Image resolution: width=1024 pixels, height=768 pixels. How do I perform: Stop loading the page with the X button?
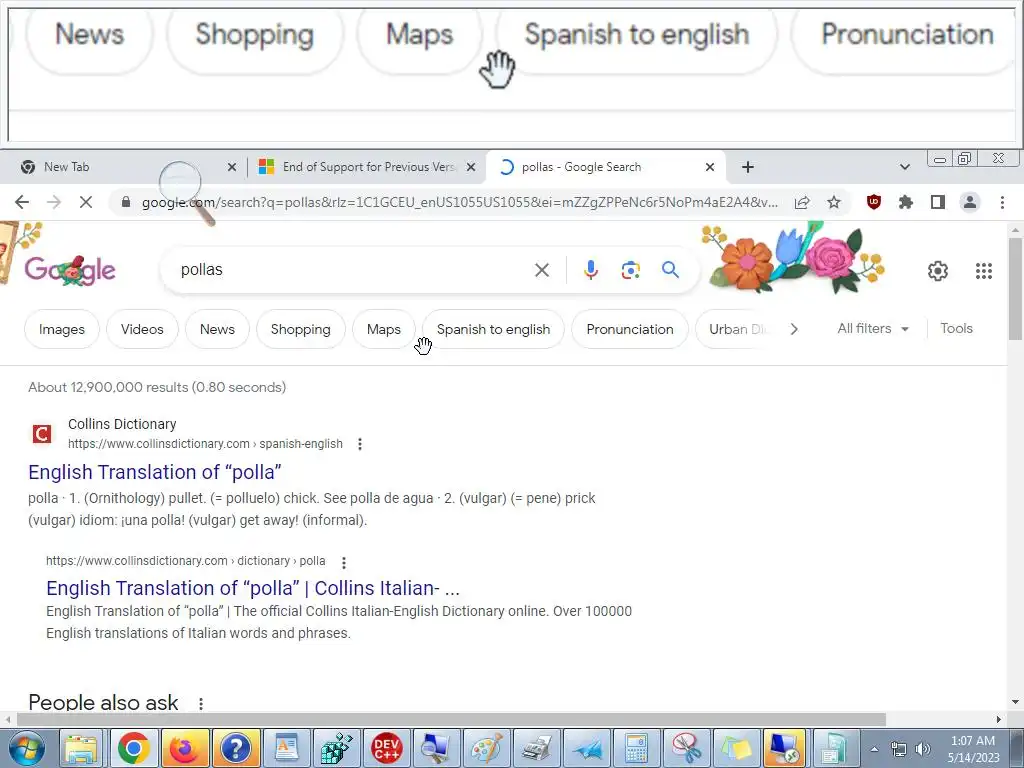tap(86, 202)
